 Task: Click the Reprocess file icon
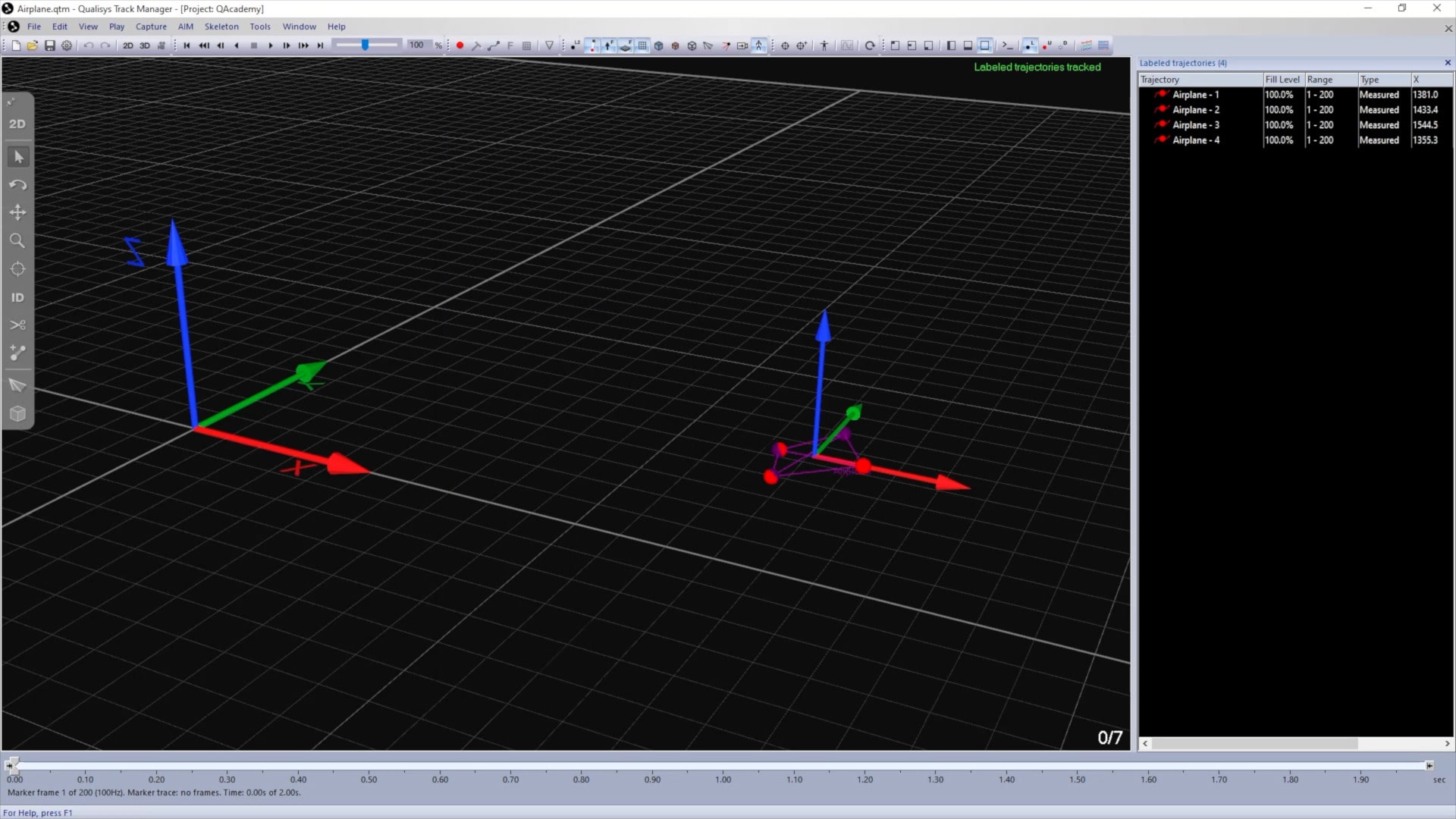pos(494,45)
